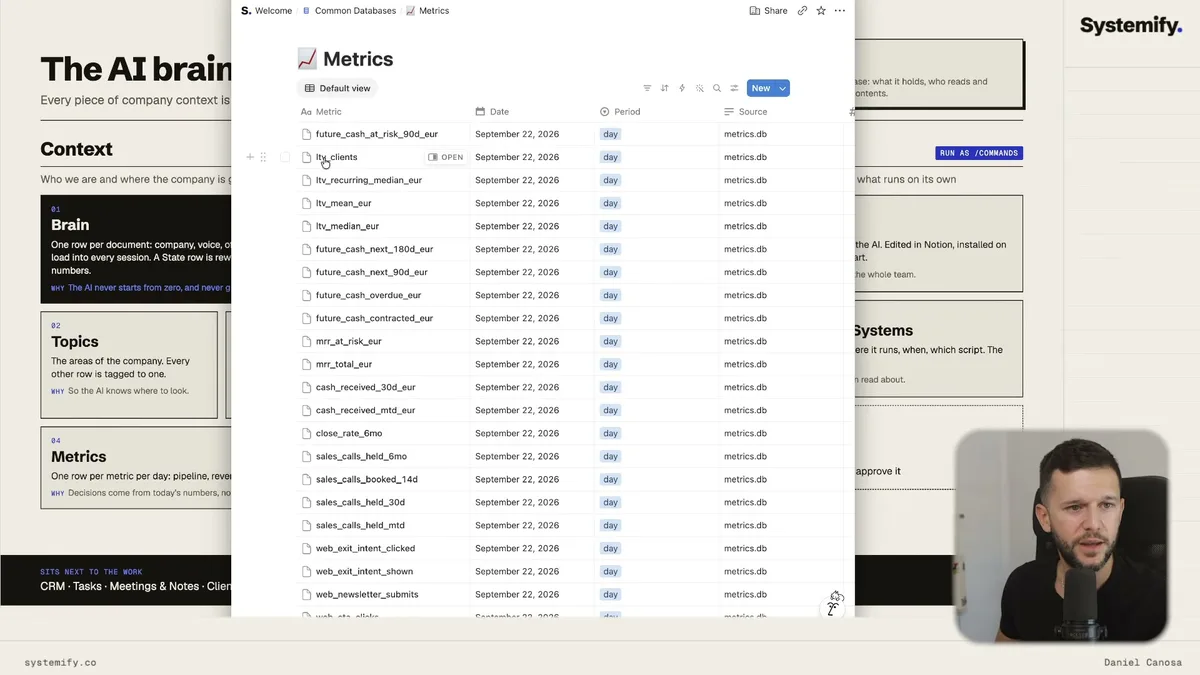Open the filter icon in Metrics toolbar
1200x675 pixels.
[647, 88]
